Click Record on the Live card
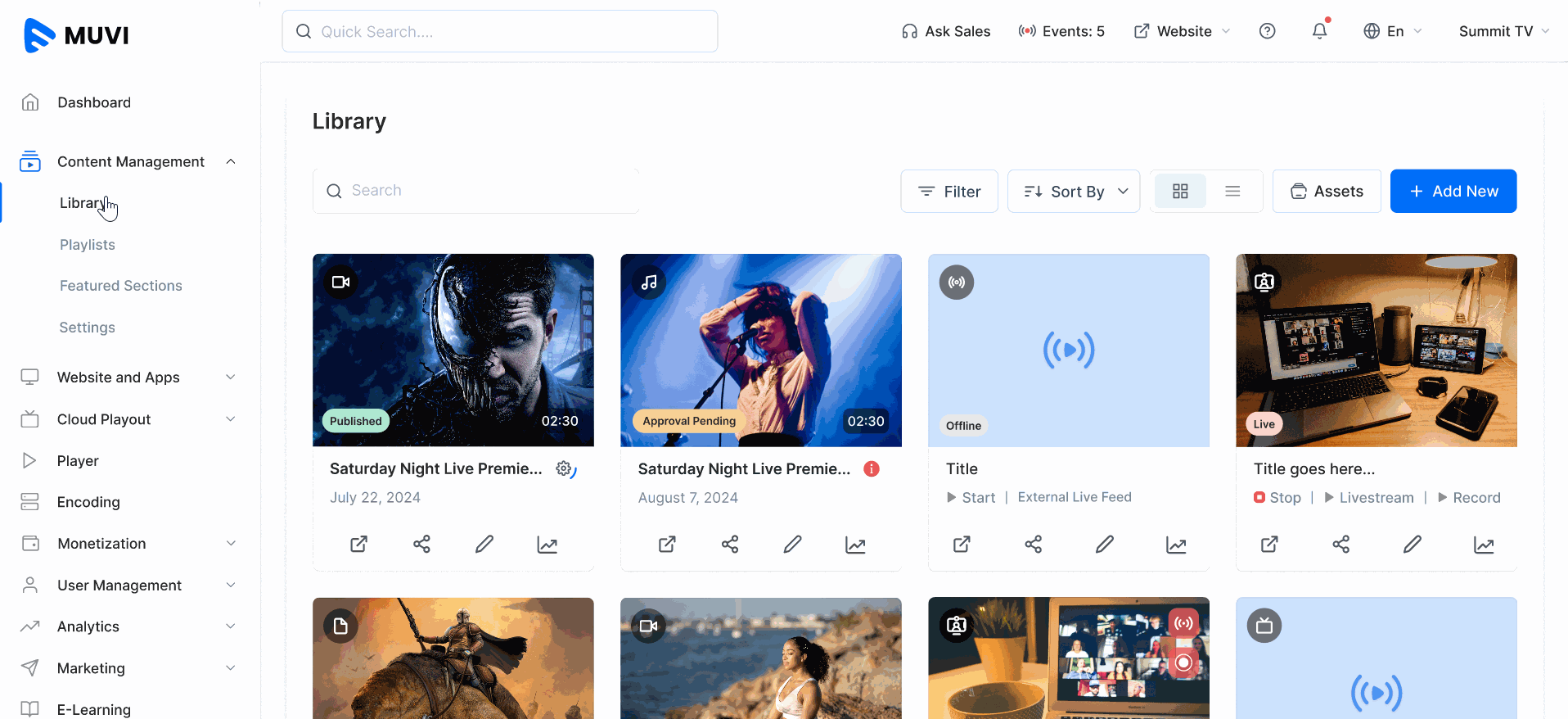The image size is (1568, 719). pyautogui.click(x=1469, y=497)
